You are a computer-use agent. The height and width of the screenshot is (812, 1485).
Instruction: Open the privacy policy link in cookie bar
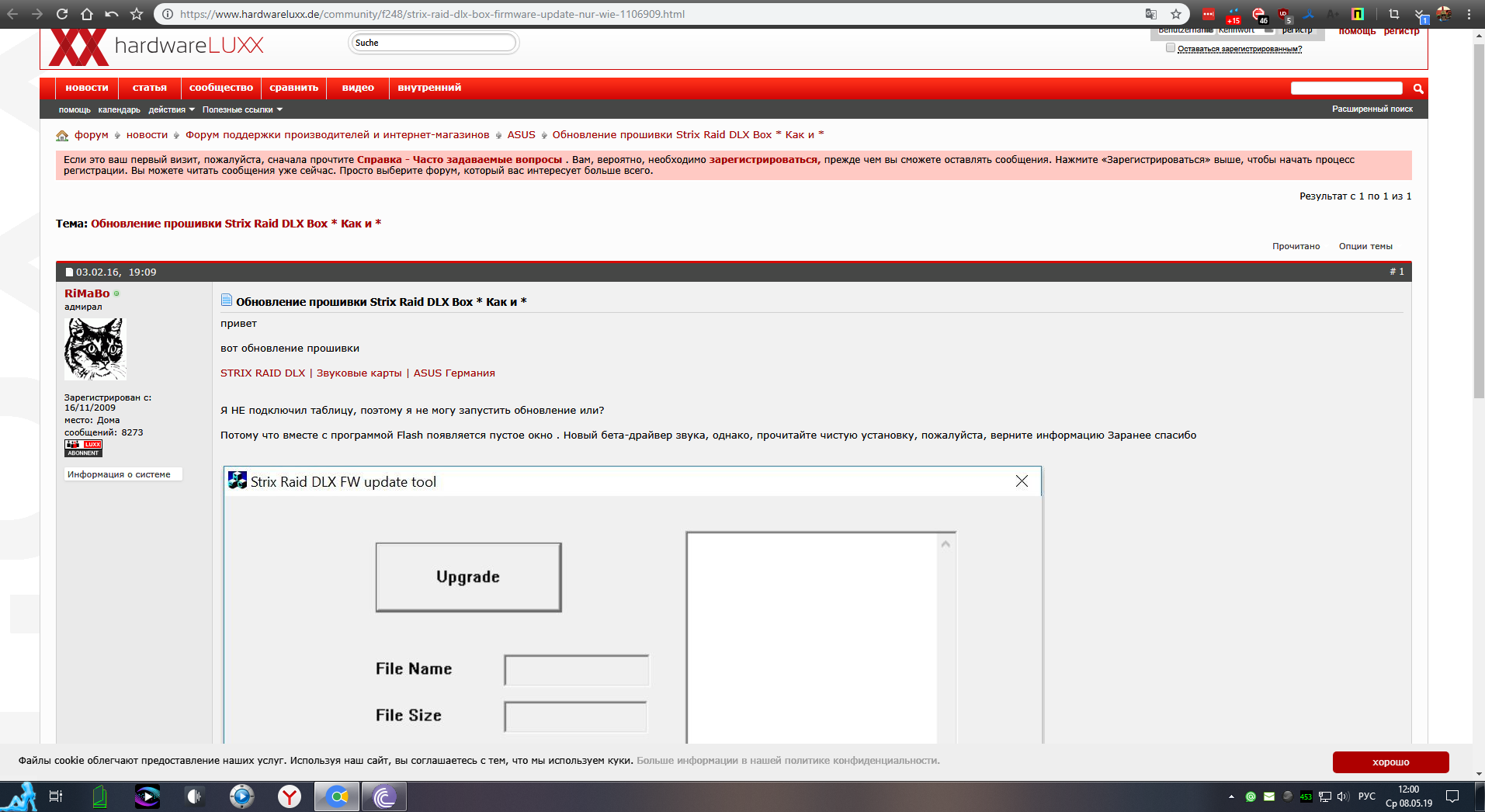point(788,761)
